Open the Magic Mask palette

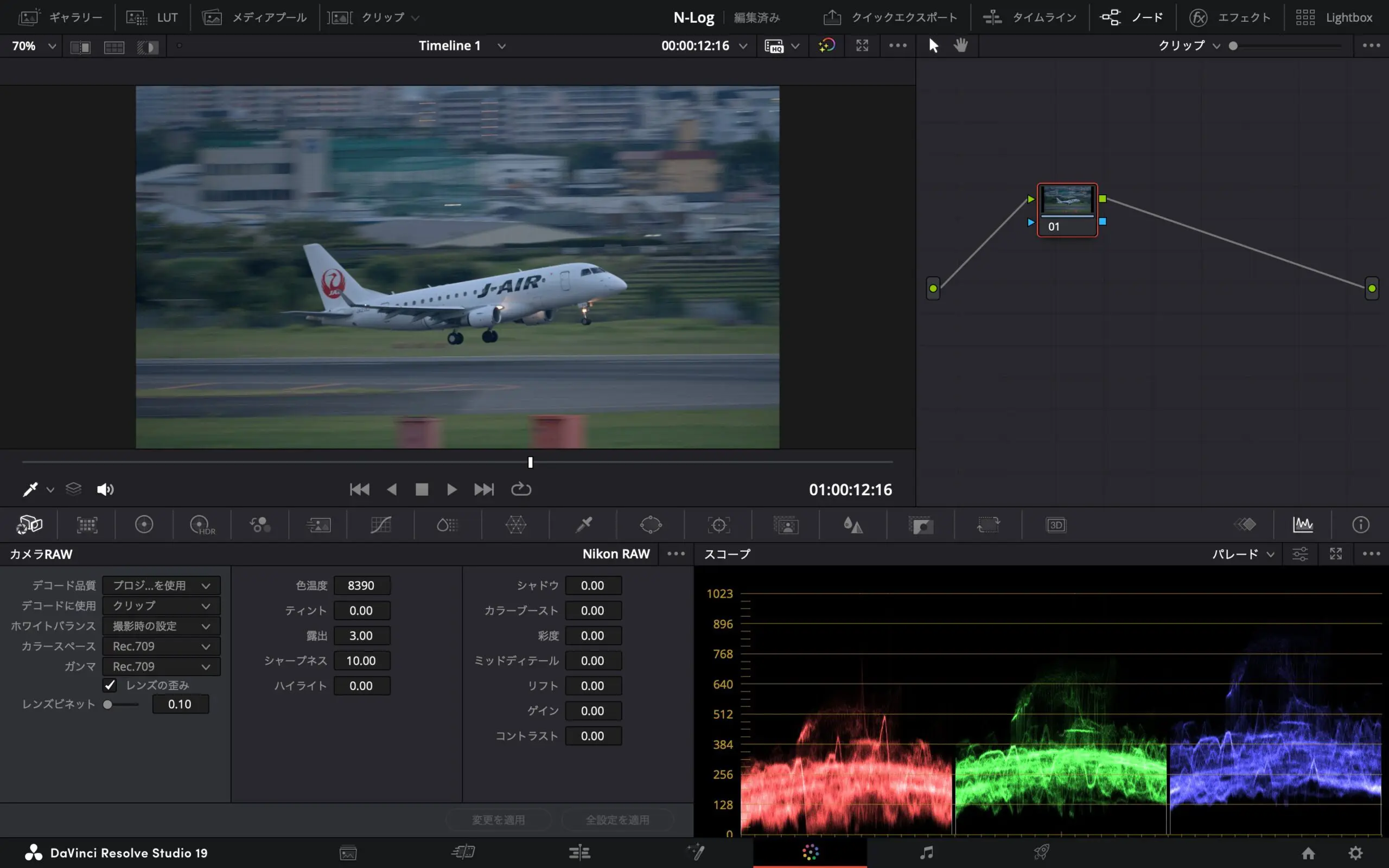click(x=786, y=525)
